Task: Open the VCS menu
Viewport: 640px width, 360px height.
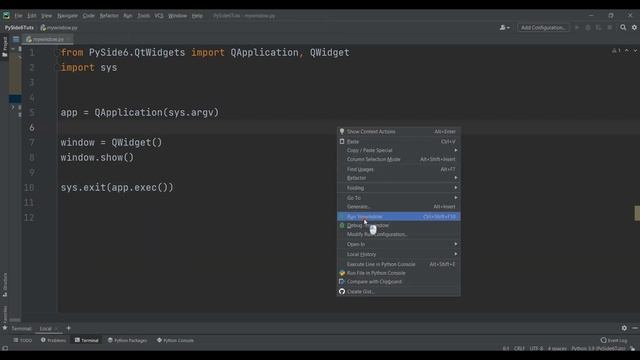Action: [159, 16]
